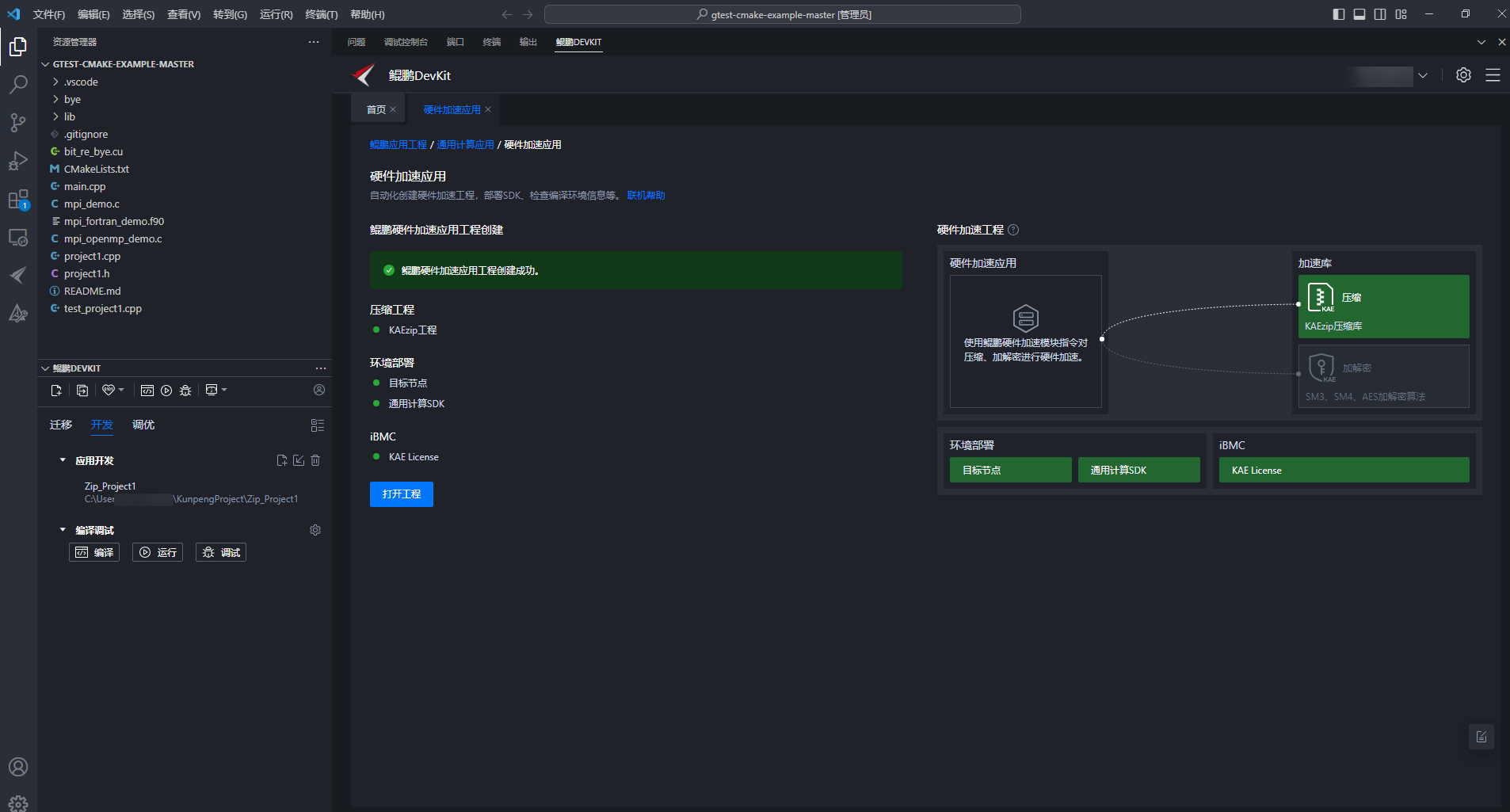Image resolution: width=1510 pixels, height=812 pixels.
Task: Click user account icon in DevKit panel
Action: click(319, 390)
